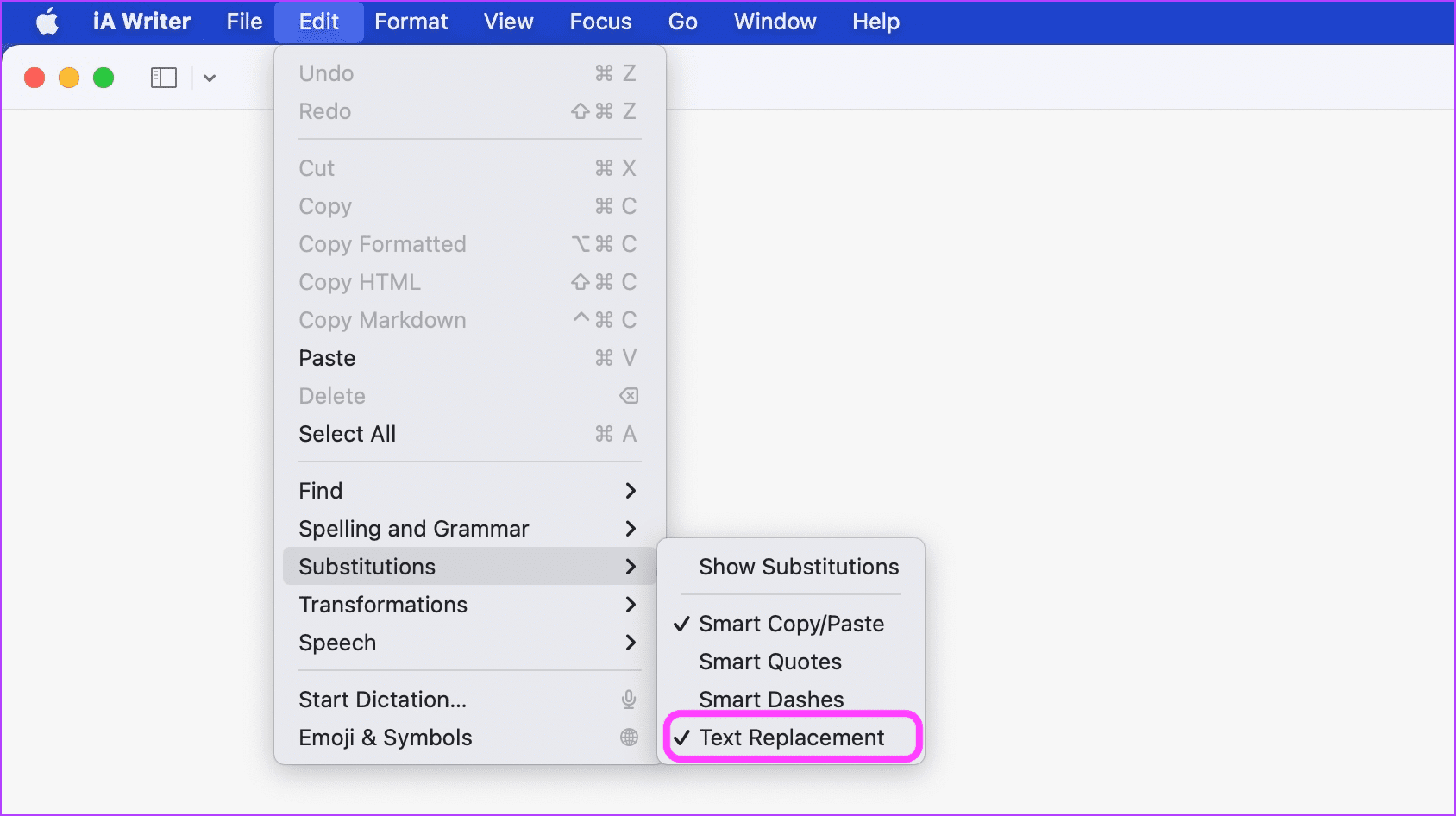This screenshot has height=816, width=1456.
Task: Expand the Substitutions submenu
Action: [x=469, y=567]
